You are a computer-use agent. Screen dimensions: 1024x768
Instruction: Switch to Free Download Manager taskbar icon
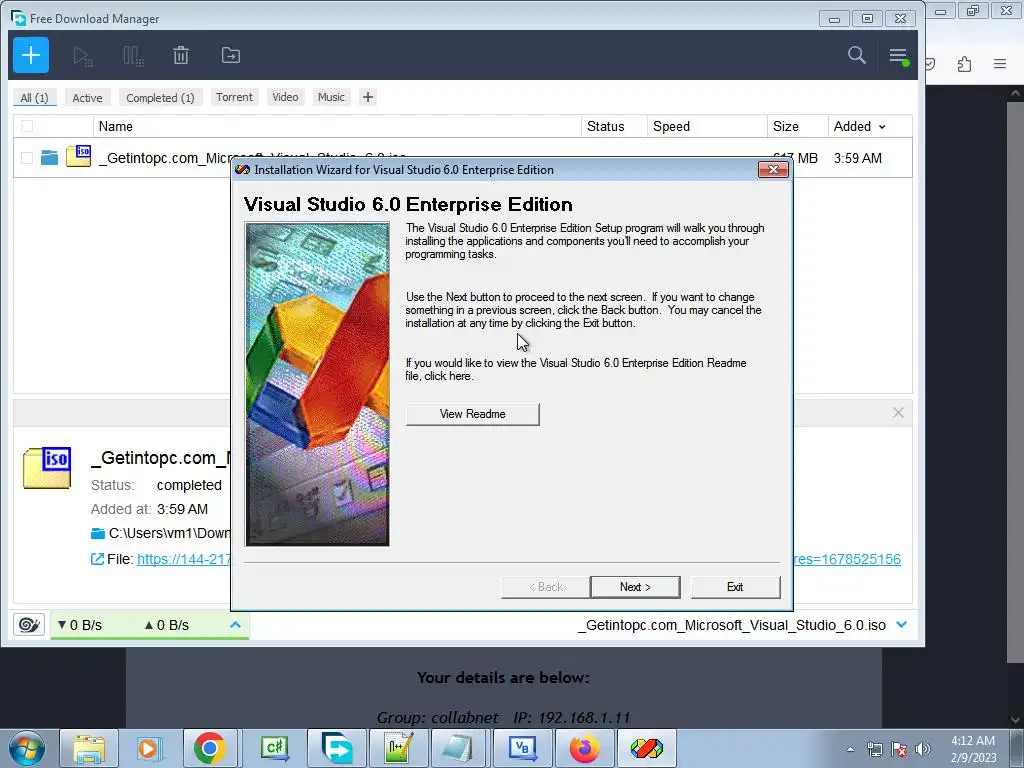click(337, 748)
